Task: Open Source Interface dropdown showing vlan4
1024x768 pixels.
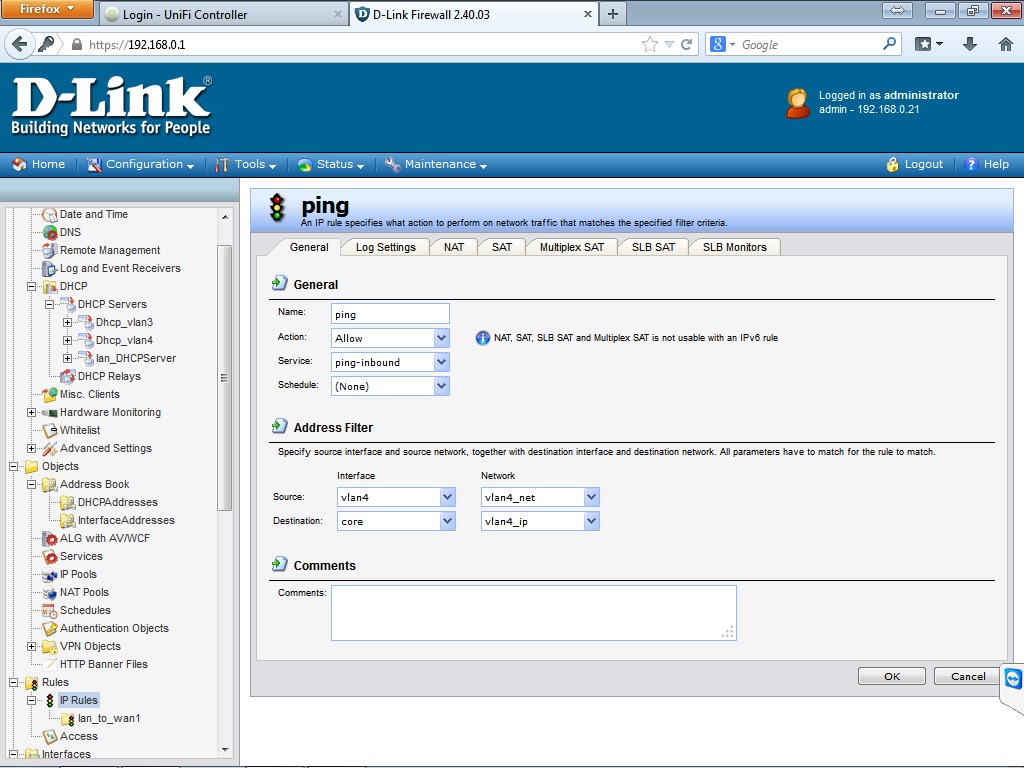Action: 447,497
